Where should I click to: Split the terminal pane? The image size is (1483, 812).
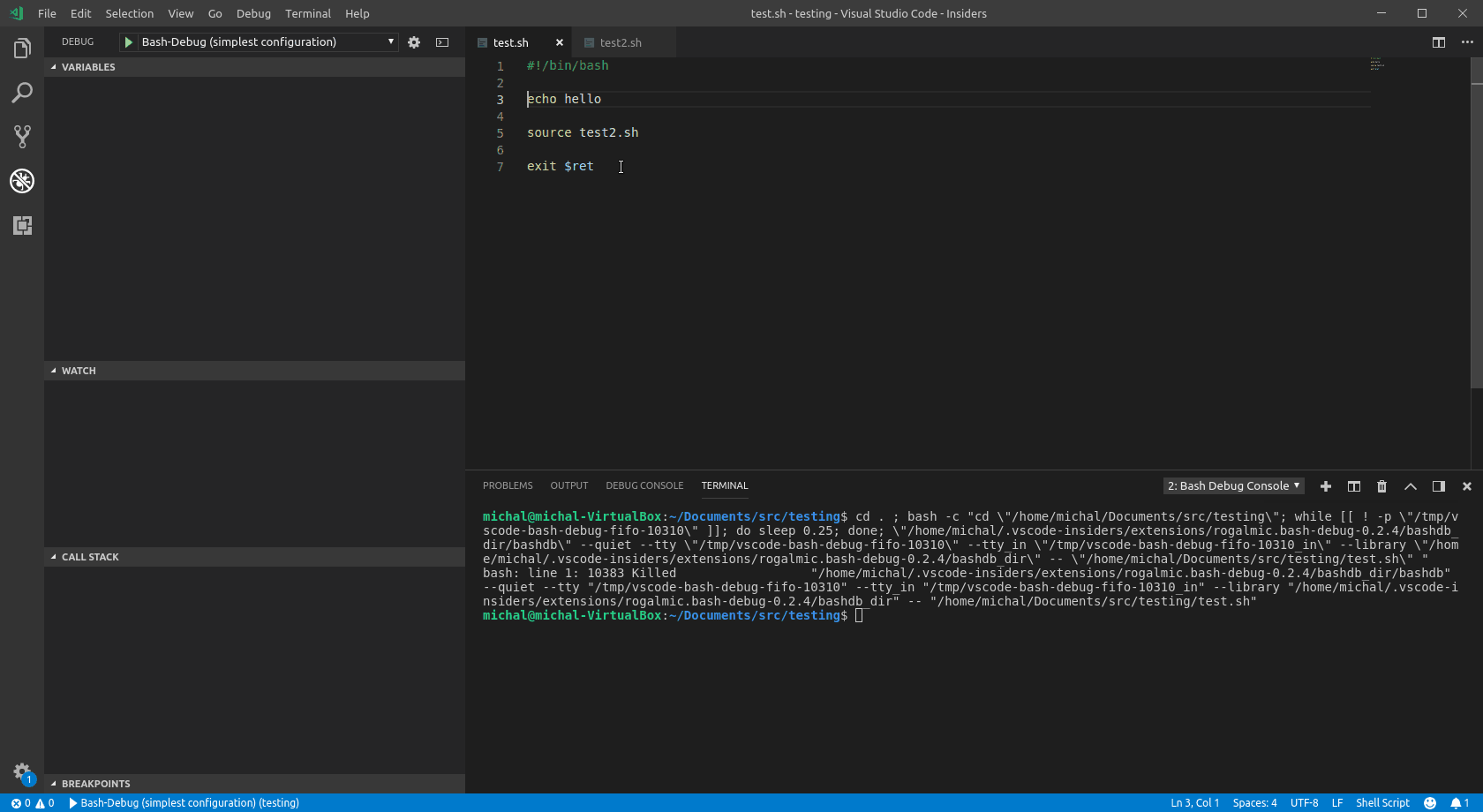[1353, 486]
